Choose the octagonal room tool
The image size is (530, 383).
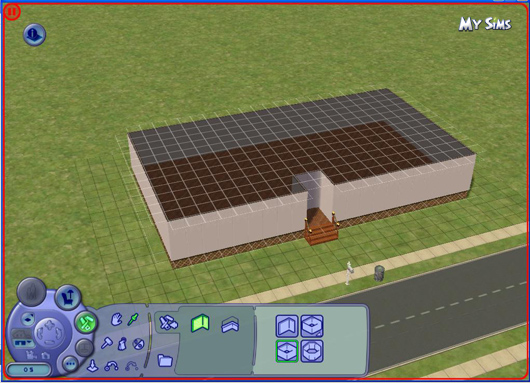pyautogui.click(x=312, y=351)
